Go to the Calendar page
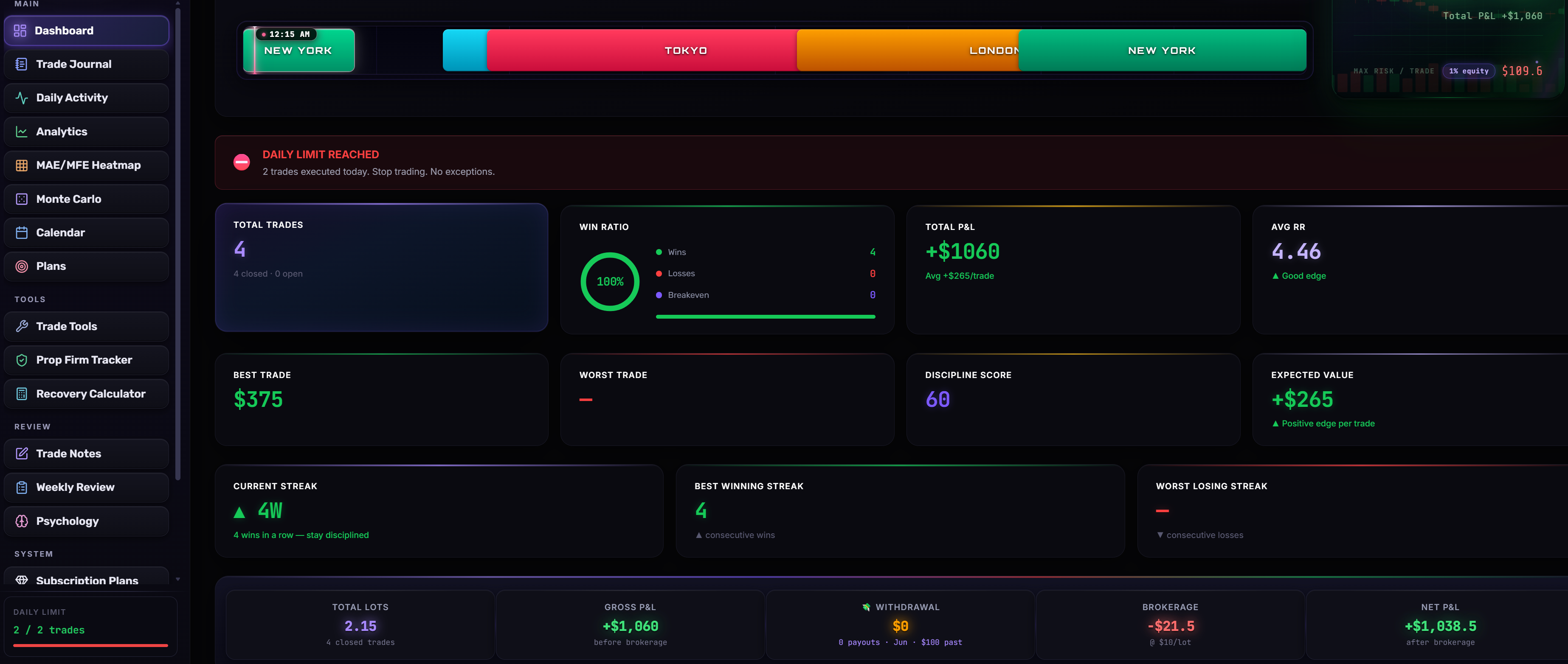Viewport: 1568px width, 664px height. click(87, 232)
